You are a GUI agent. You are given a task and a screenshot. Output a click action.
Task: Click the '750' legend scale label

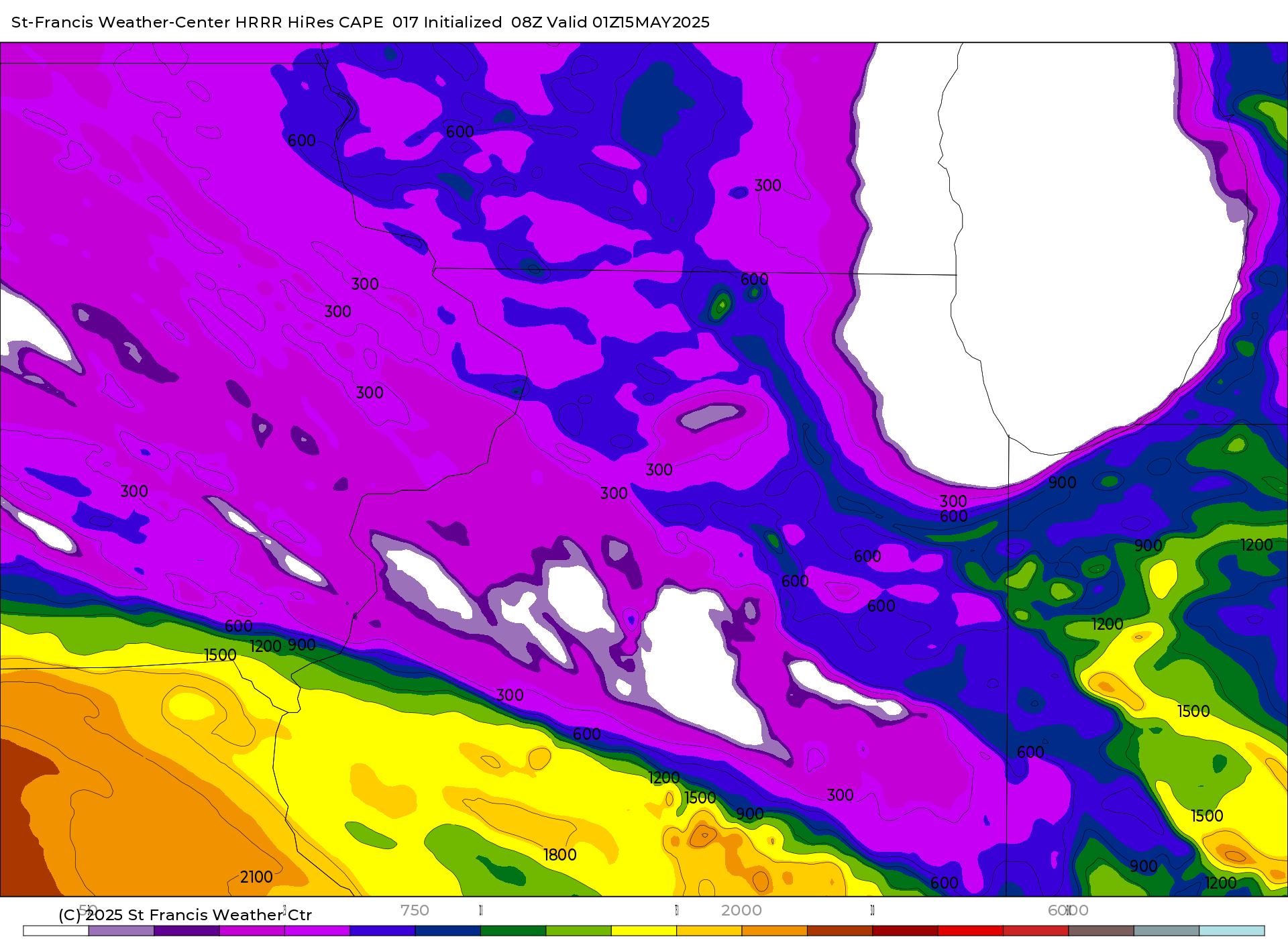point(415,910)
